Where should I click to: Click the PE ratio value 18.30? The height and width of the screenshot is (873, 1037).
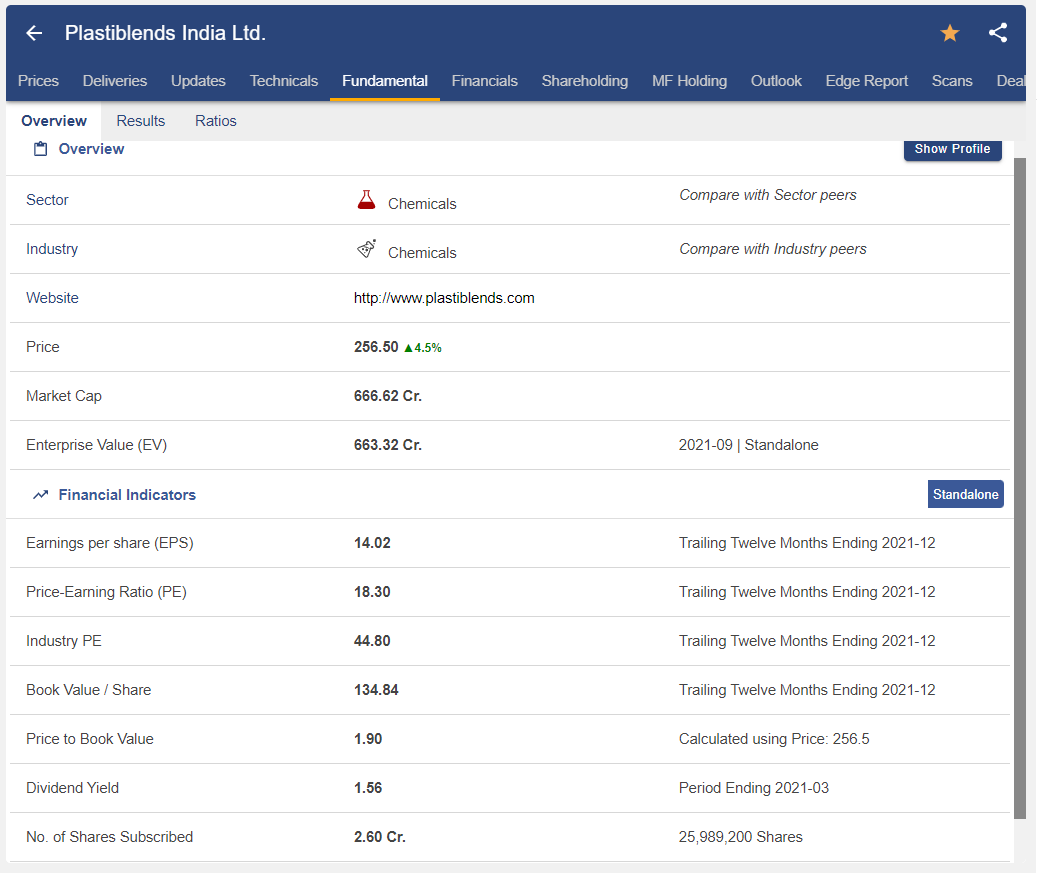372,592
